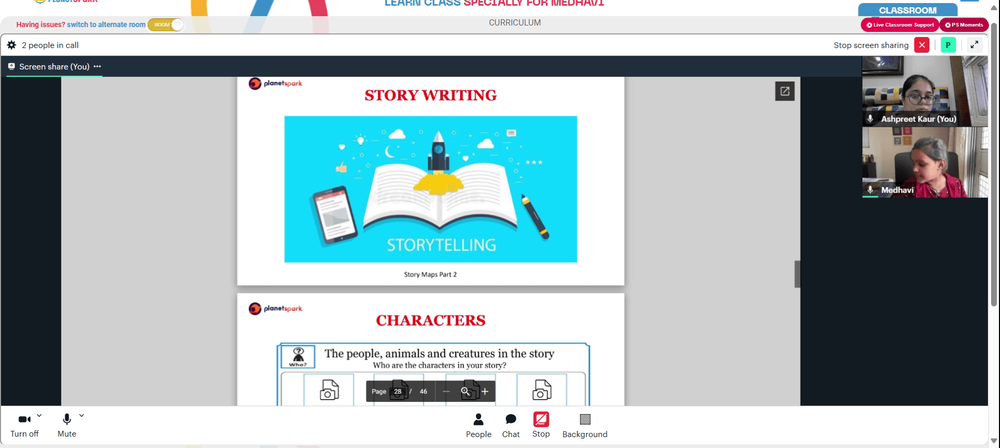Open the People panel
Viewport: 1000px width, 448px height.
coord(478,425)
